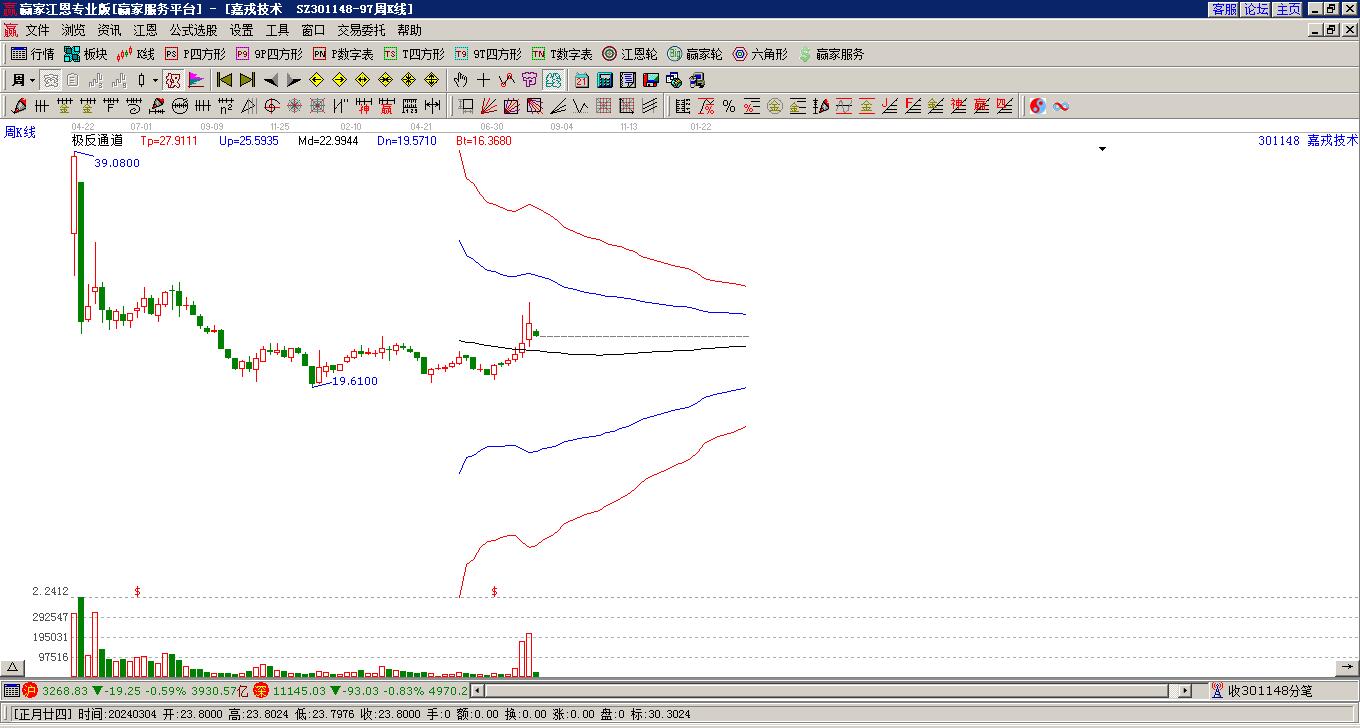Open the 设置 menu
Viewport: 1360px width, 728px height.
click(241, 30)
